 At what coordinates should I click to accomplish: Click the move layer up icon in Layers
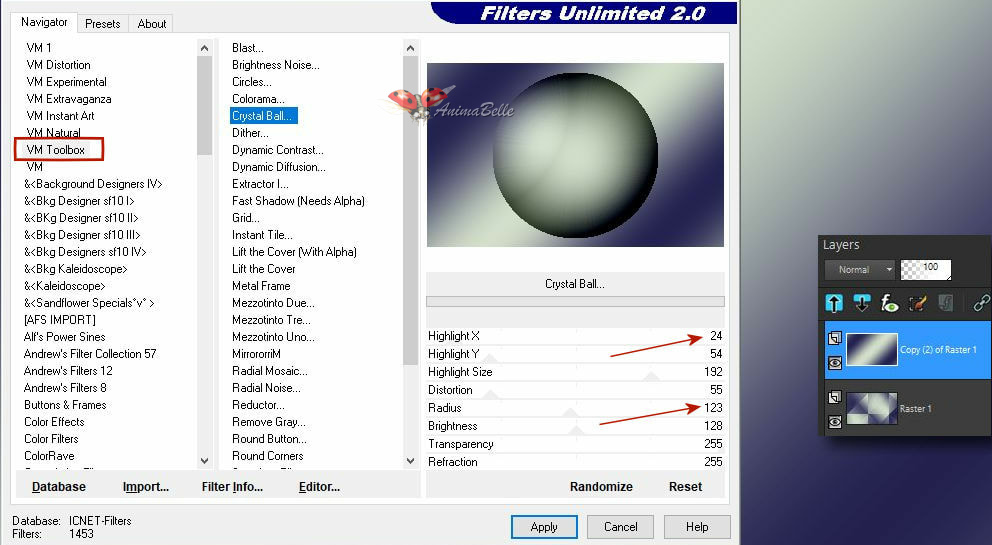pos(834,303)
